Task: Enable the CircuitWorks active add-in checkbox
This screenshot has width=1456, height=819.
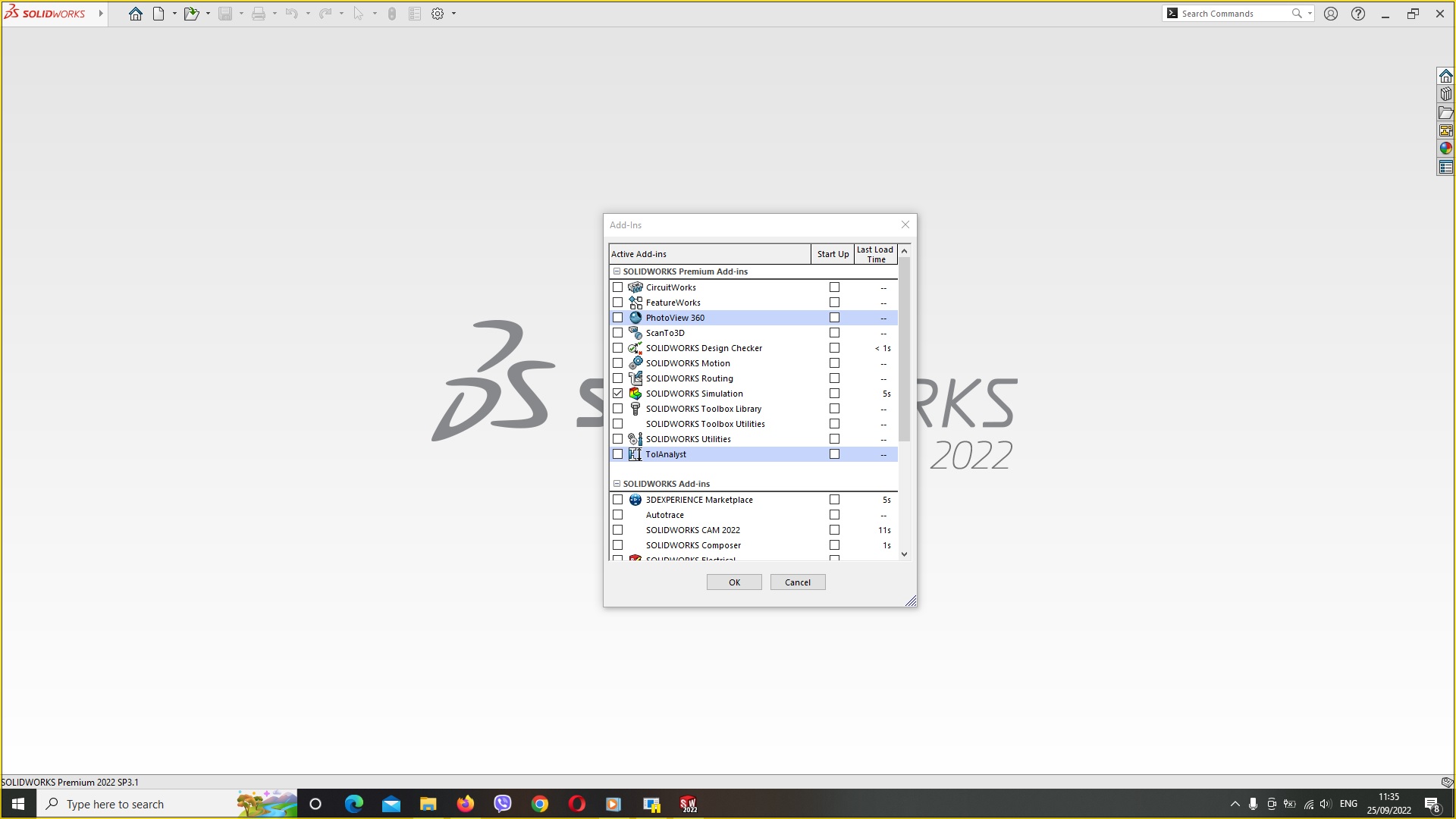Action: [618, 287]
